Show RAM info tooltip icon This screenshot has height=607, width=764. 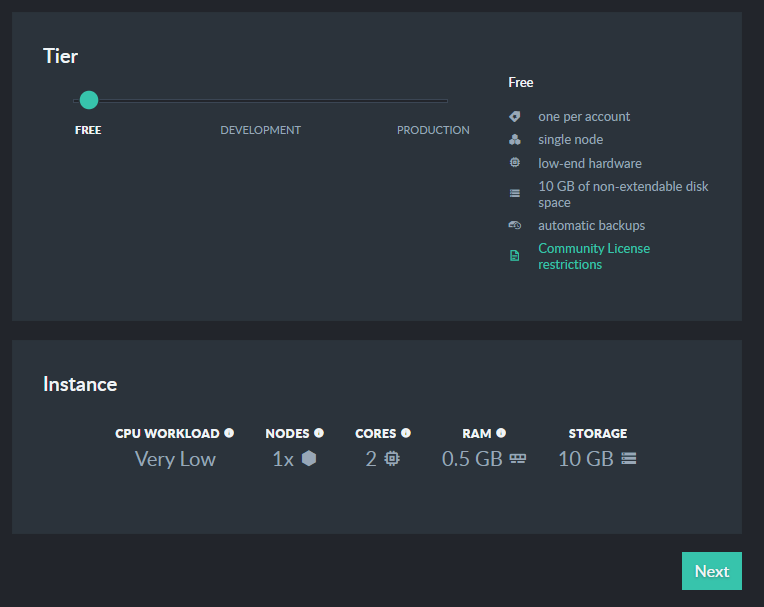click(501, 433)
